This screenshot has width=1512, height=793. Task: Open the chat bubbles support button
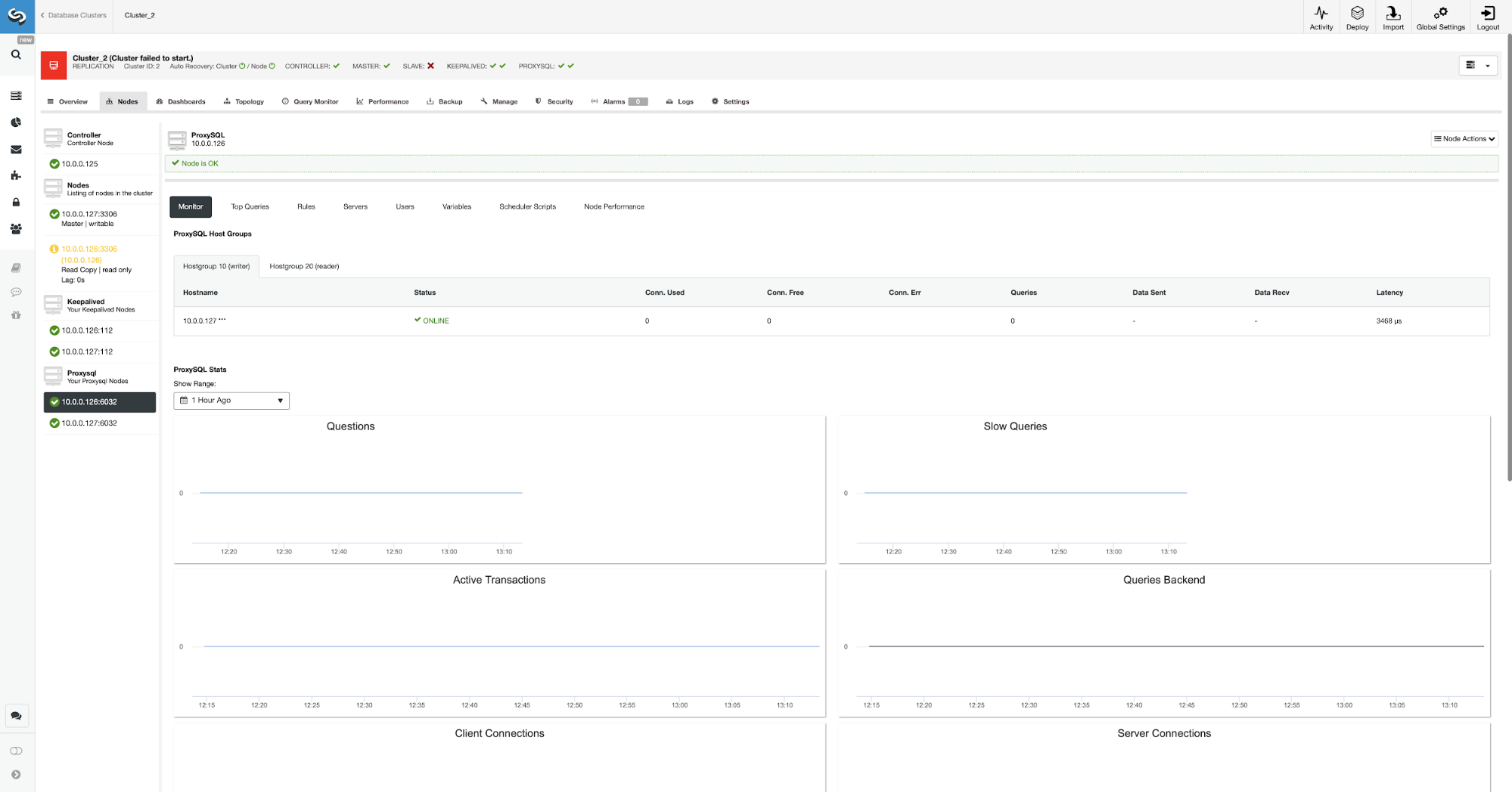point(16,716)
